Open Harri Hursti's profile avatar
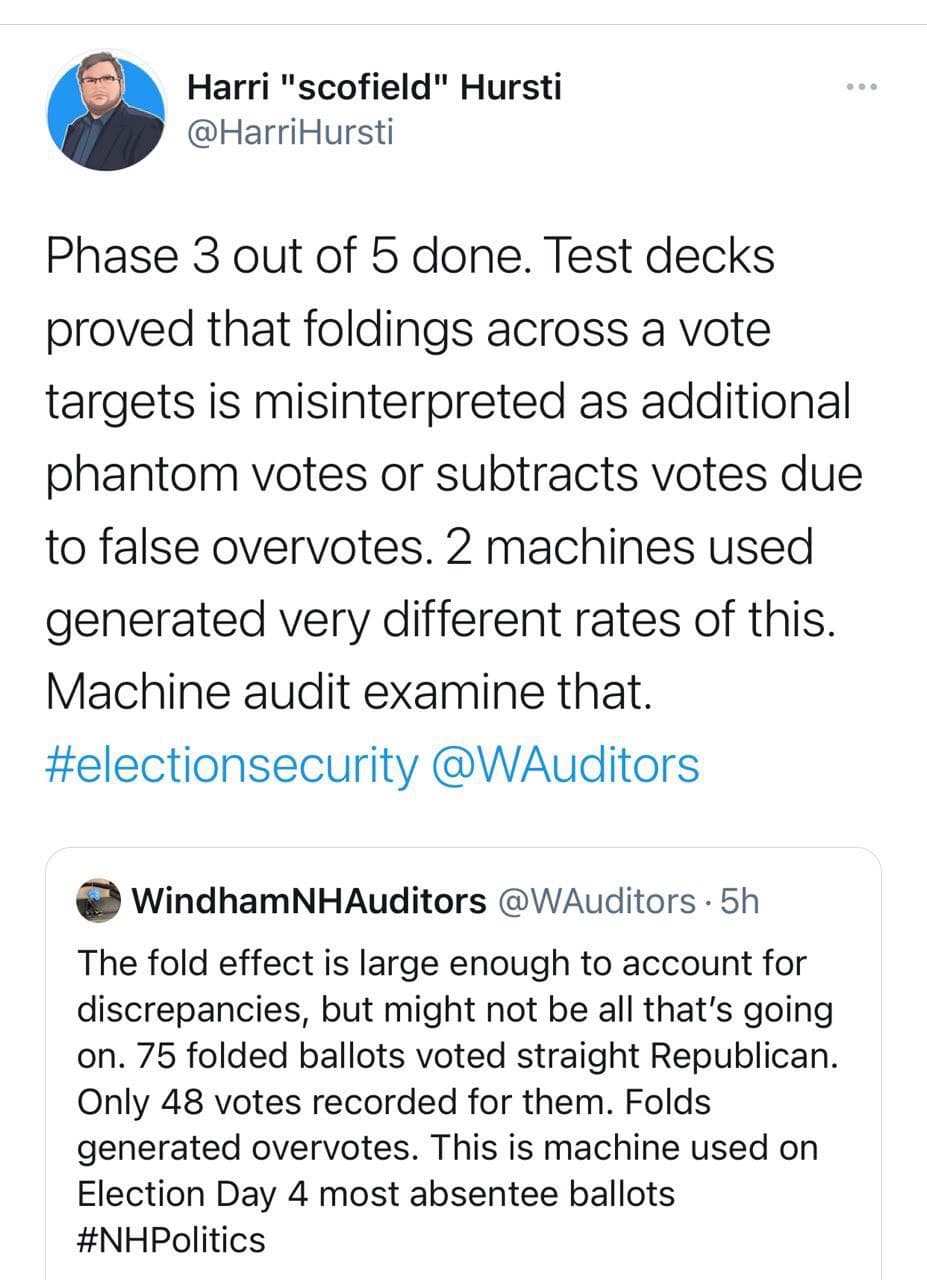927x1280 pixels. pyautogui.click(x=107, y=111)
